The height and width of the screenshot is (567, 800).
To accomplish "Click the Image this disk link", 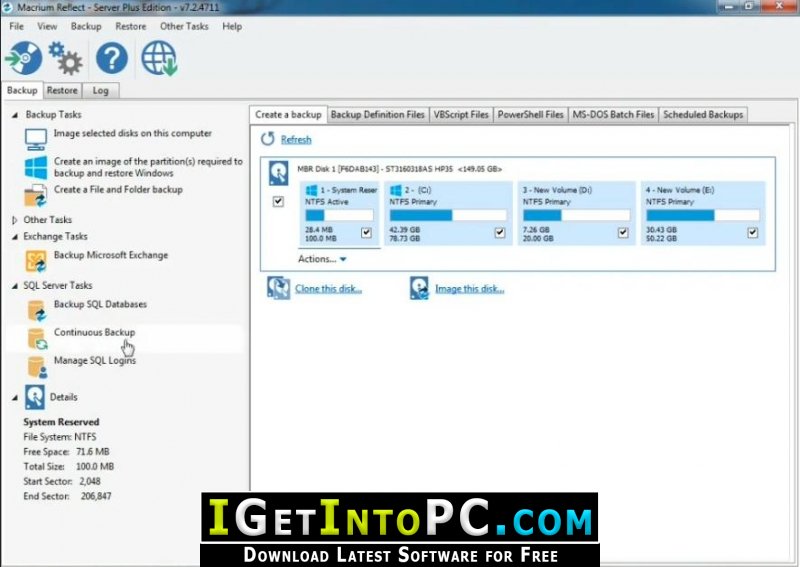I will [x=469, y=289].
